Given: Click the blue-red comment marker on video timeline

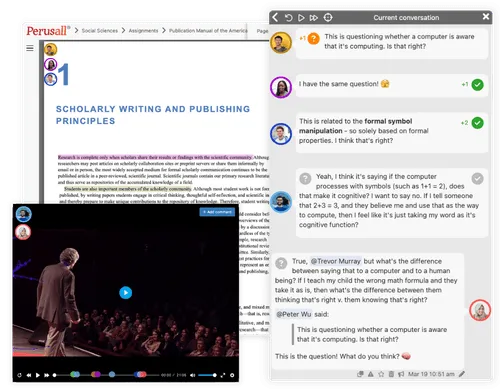Looking at the screenshot, I should tap(140, 374).
